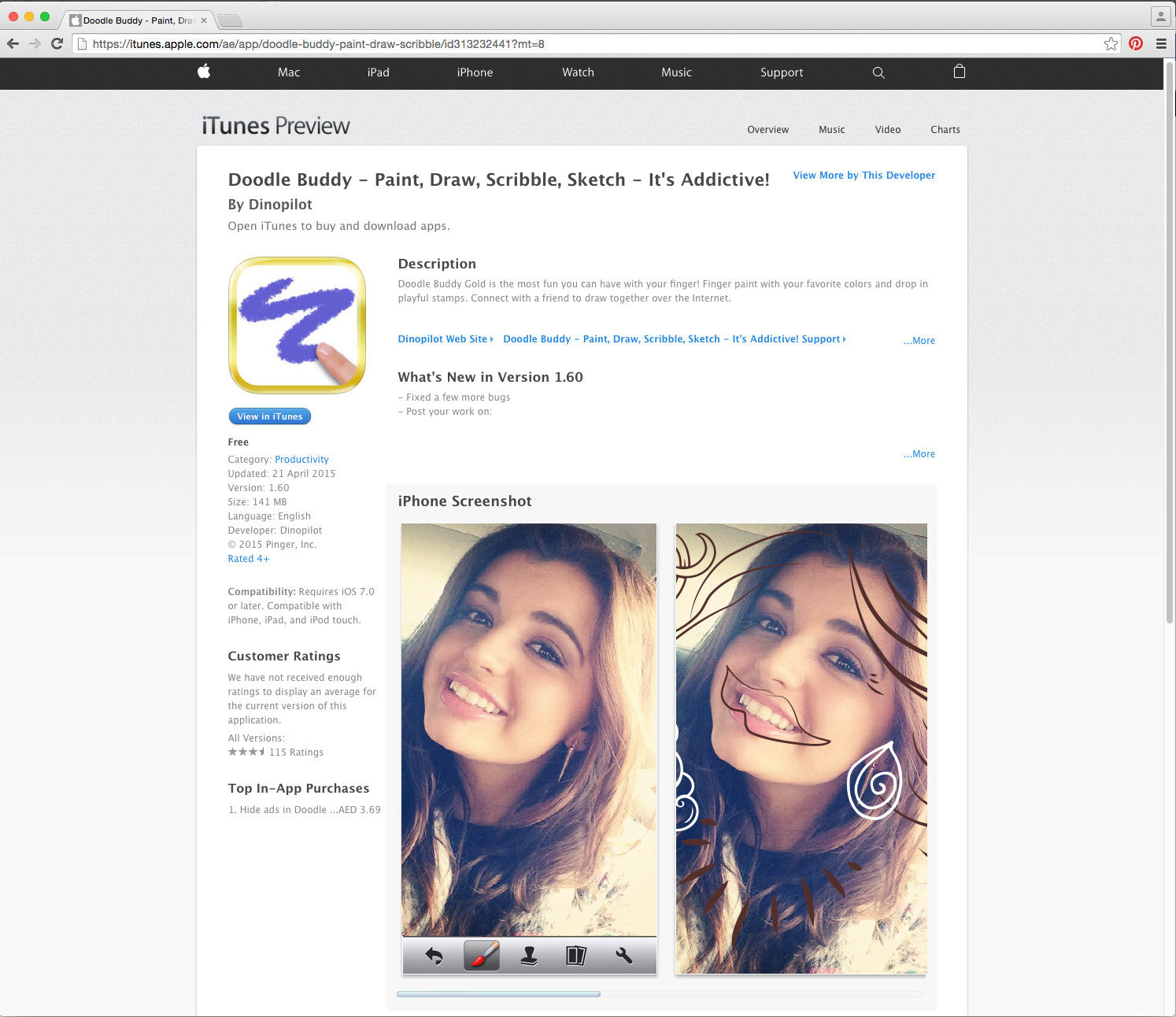1176x1017 pixels.
Task: Click the 'Hide ads in Doodle' purchase entry
Action: coord(304,810)
